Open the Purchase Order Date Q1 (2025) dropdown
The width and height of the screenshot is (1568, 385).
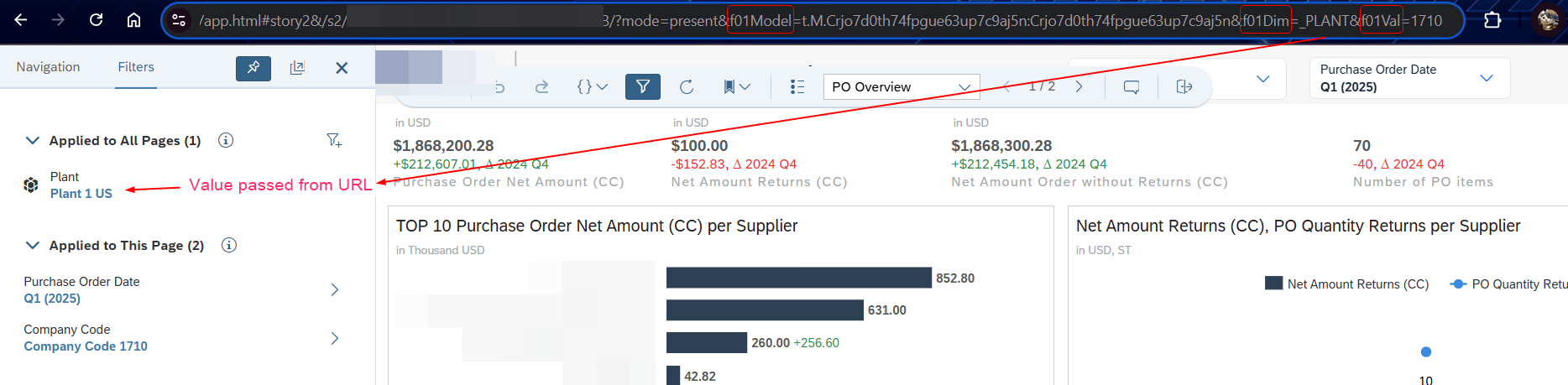(1410, 78)
